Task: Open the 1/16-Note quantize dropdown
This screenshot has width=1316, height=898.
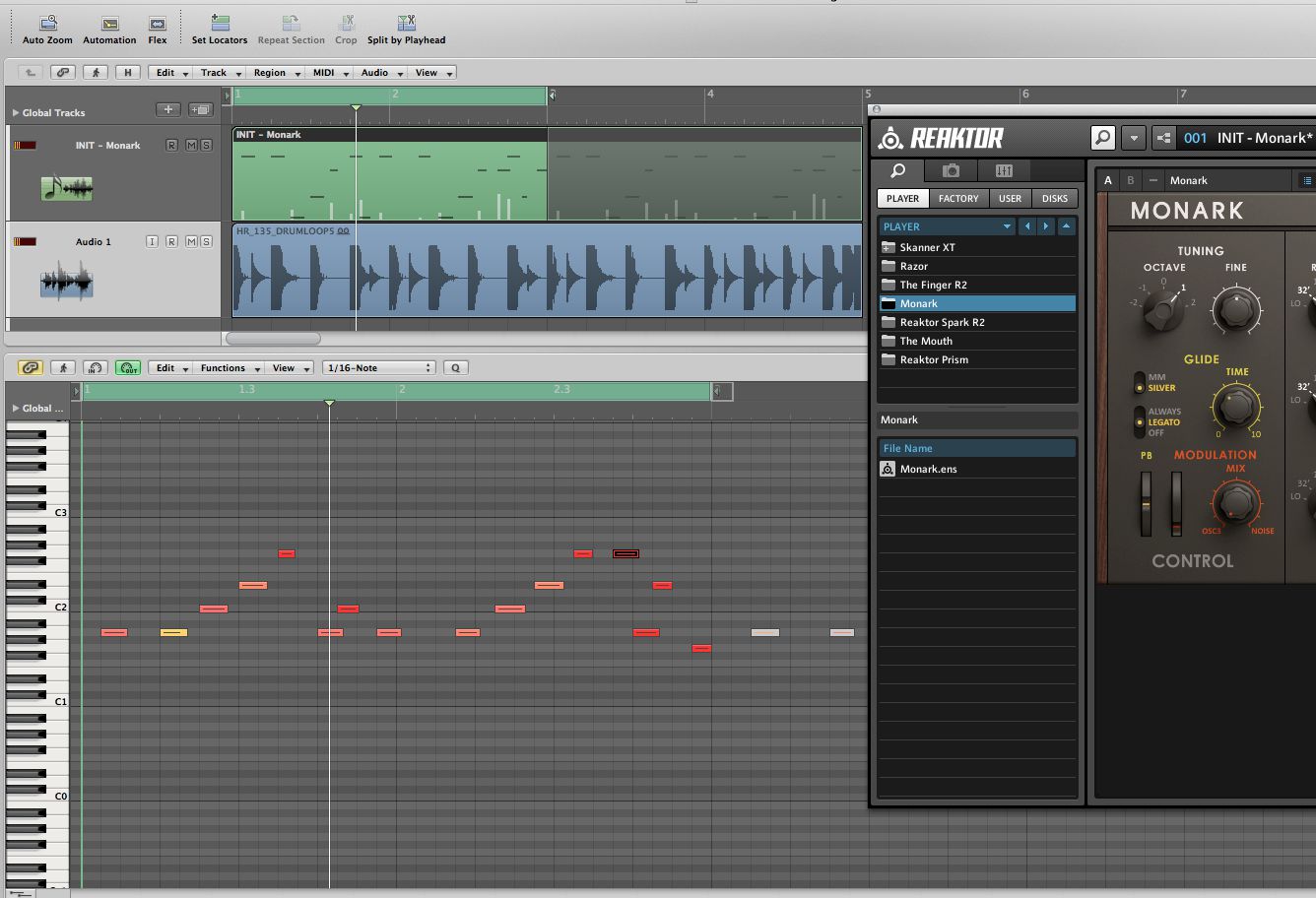Action: (x=379, y=367)
